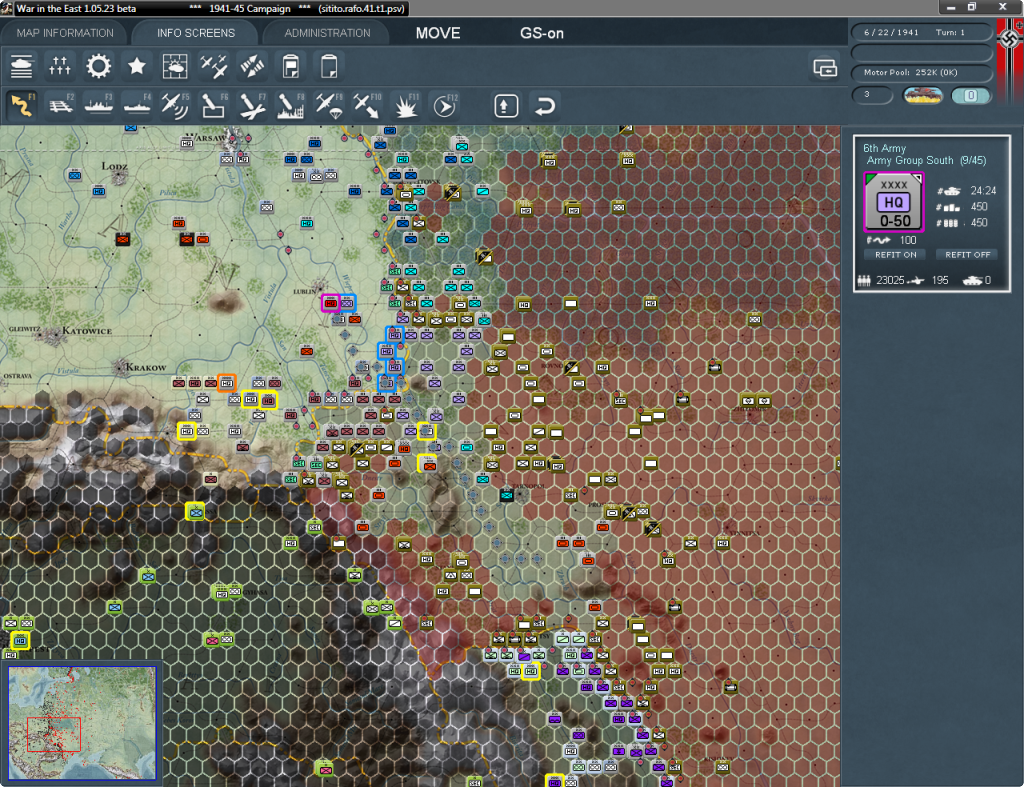
Task: Open the air doctrine planes icon
Action: click(x=214, y=66)
